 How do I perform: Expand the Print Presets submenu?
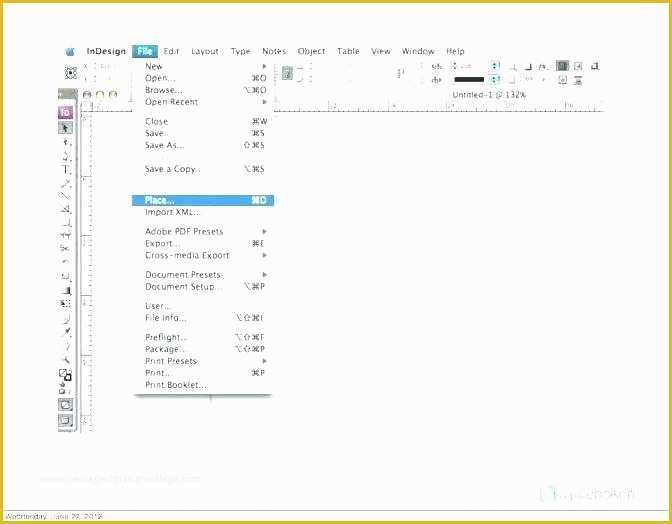point(203,361)
